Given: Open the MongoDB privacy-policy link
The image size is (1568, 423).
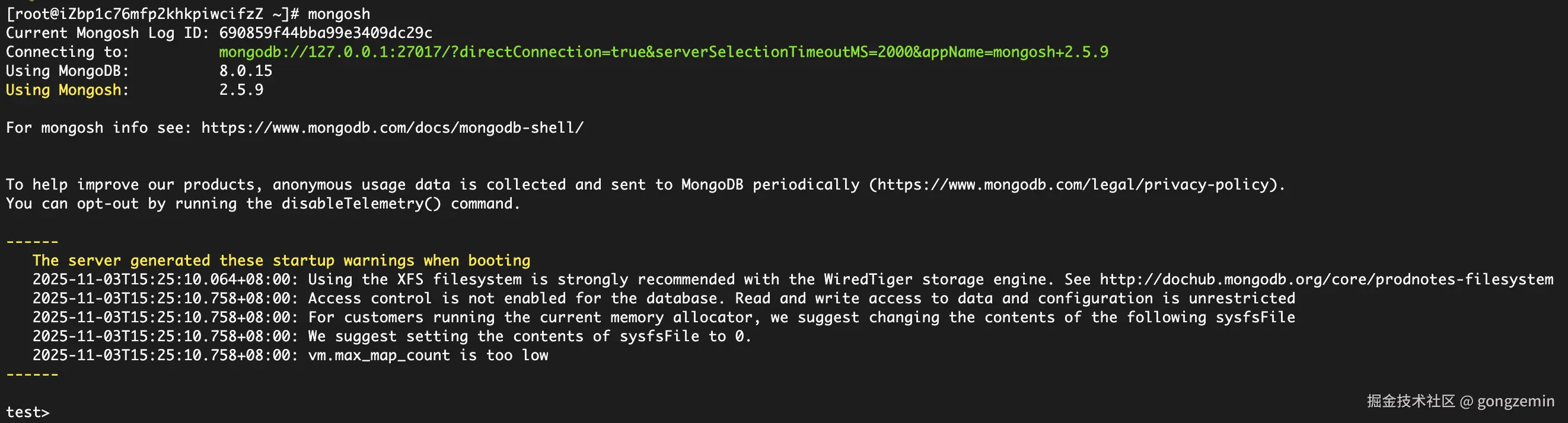Looking at the screenshot, I should 1076,185.
